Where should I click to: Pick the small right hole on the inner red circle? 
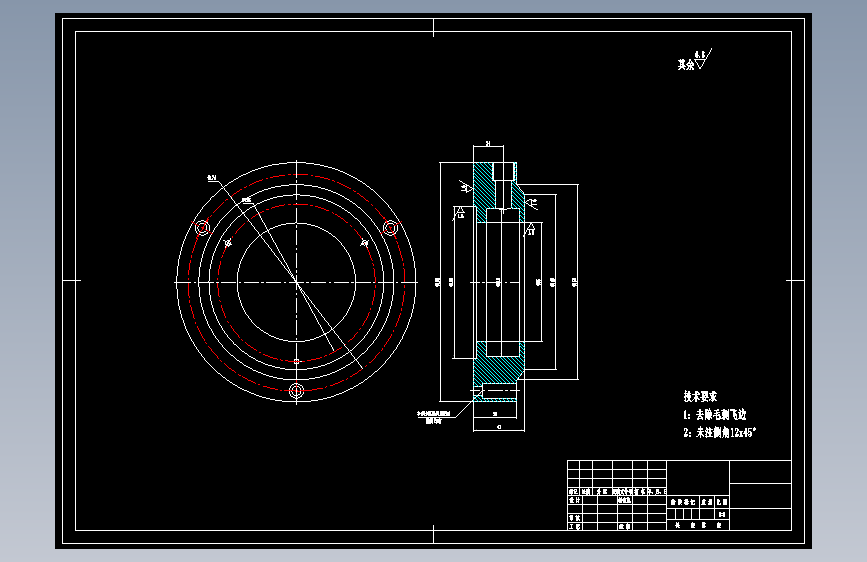[364, 243]
